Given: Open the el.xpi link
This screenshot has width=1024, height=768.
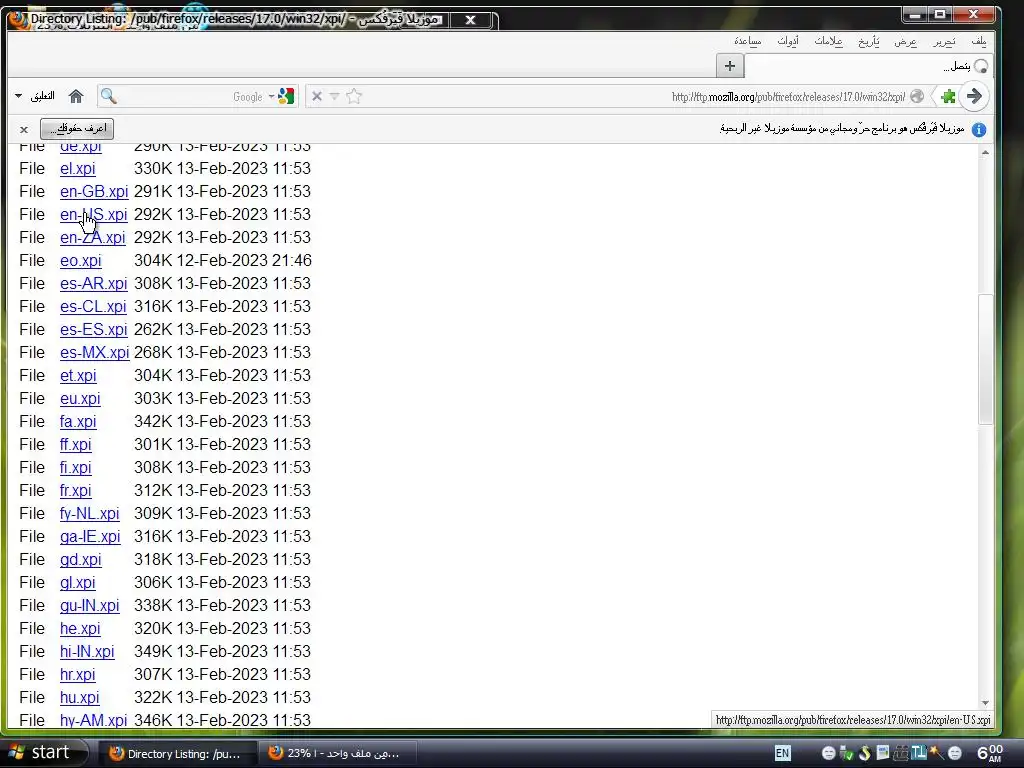Looking at the screenshot, I should [x=78, y=168].
